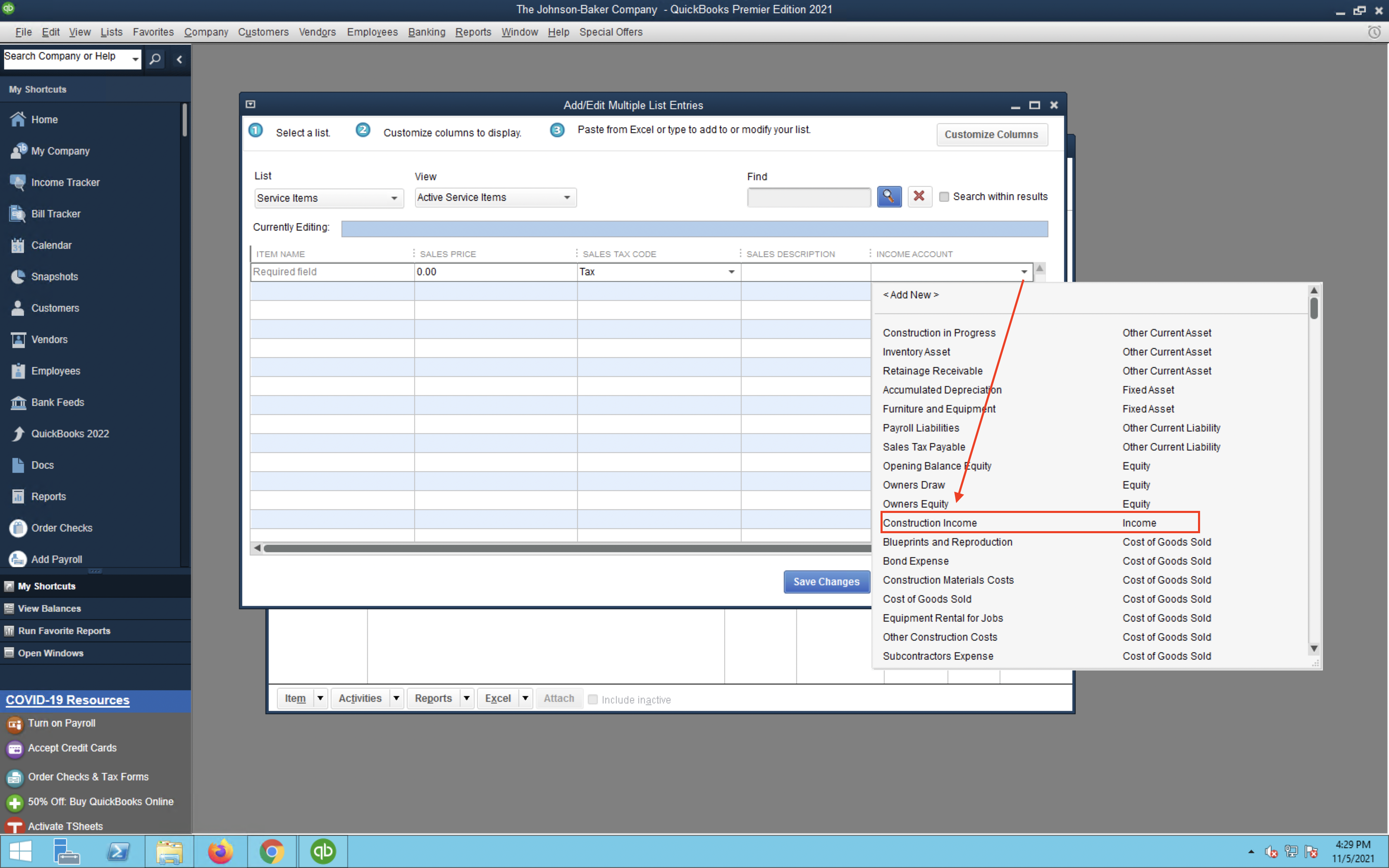Open the Help menu
Viewport: 1389px width, 868px height.
[558, 32]
